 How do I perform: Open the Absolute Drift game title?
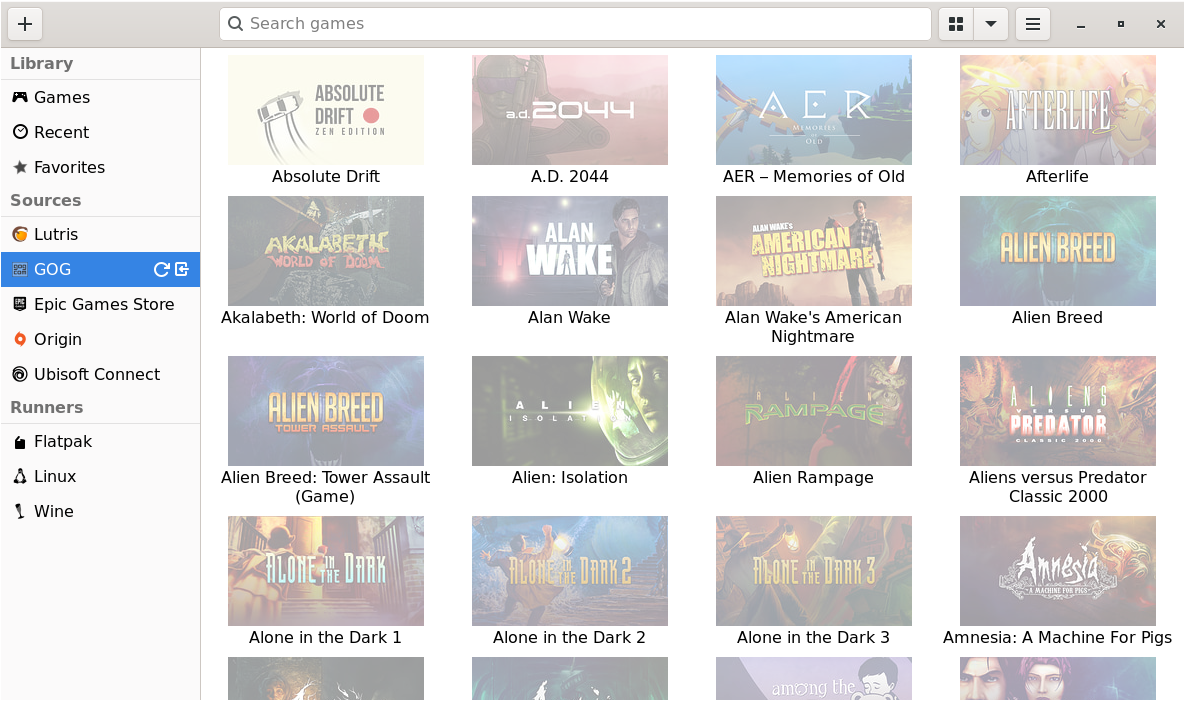point(326,177)
